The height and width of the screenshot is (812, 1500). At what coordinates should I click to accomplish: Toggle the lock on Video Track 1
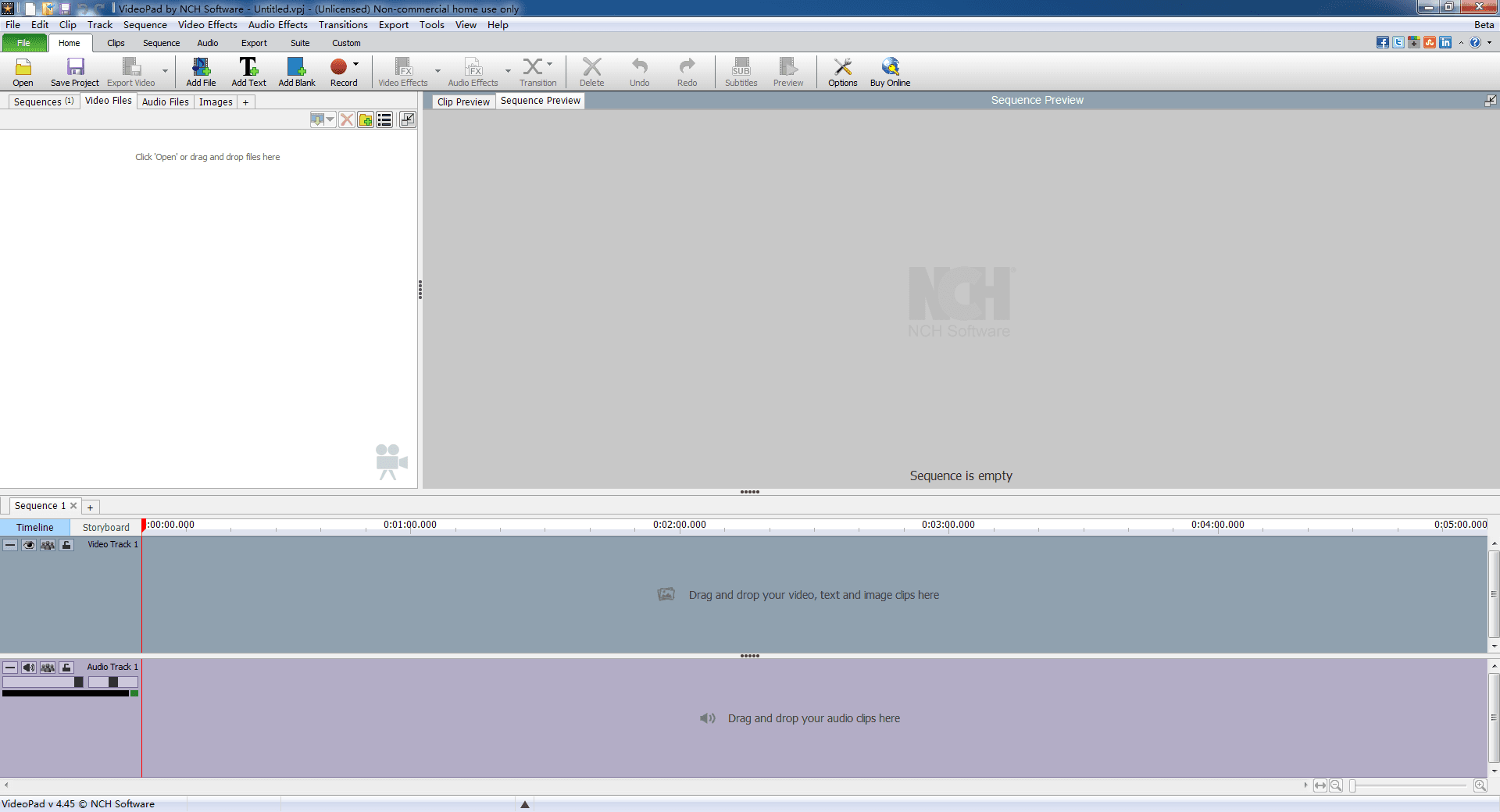tap(66, 545)
